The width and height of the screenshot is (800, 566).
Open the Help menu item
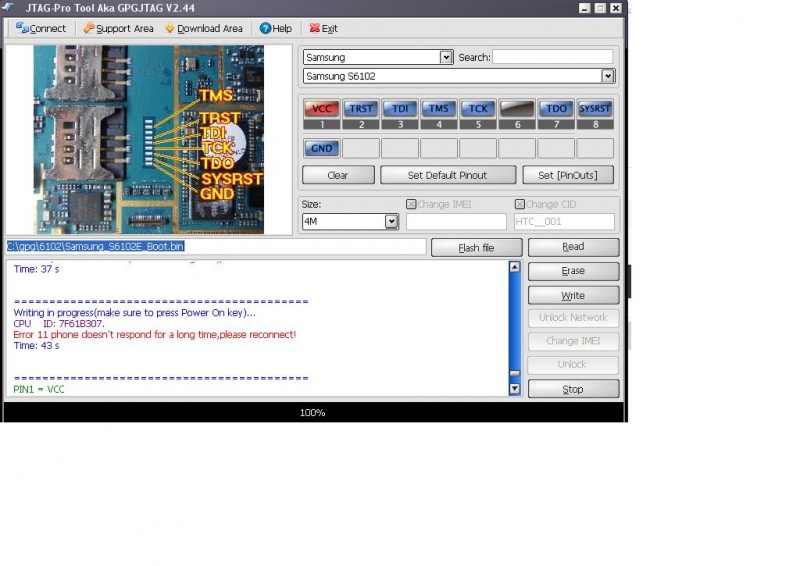(276, 29)
